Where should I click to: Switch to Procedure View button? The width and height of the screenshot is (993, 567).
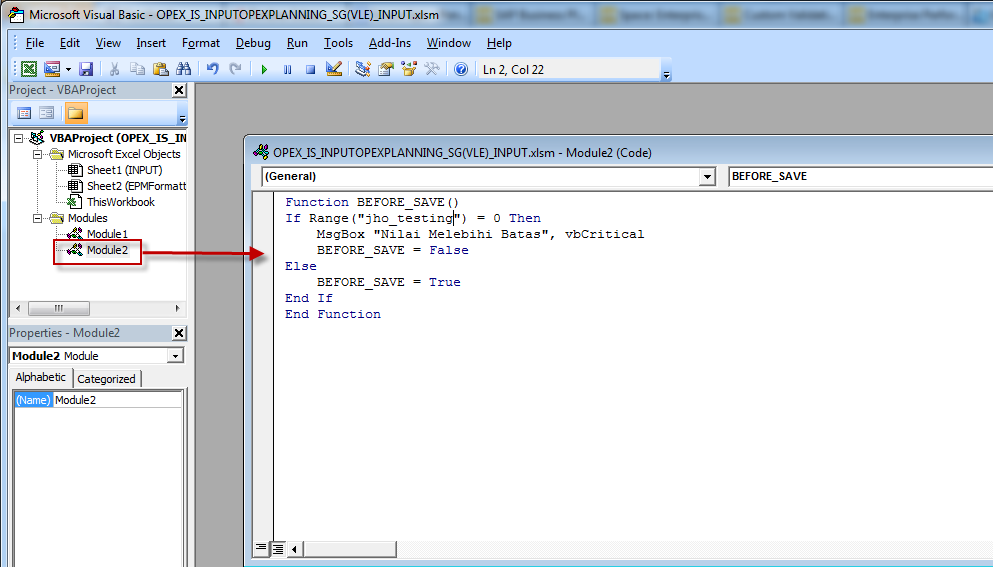[x=261, y=548]
